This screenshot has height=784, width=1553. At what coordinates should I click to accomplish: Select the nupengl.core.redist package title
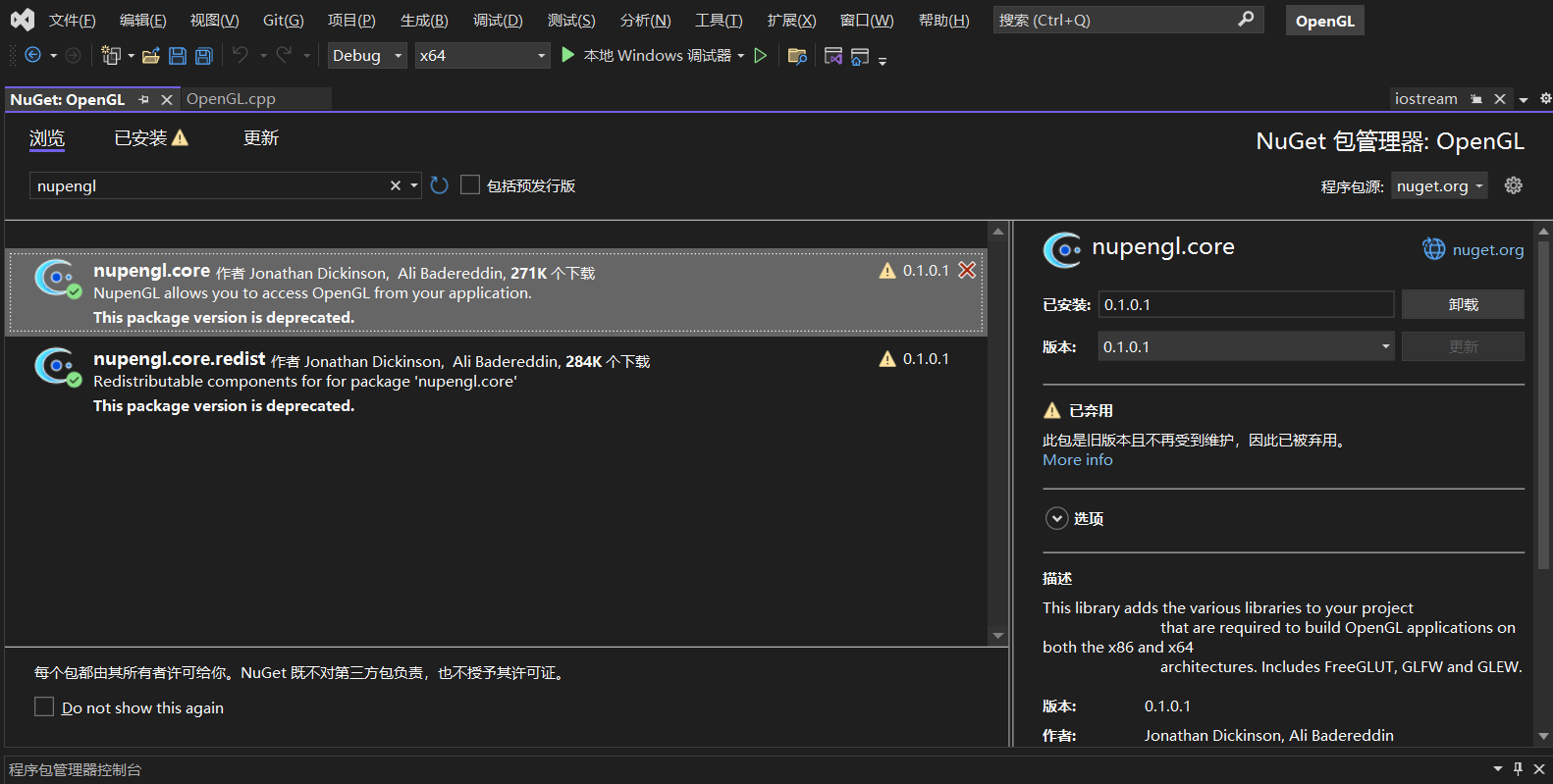180,359
